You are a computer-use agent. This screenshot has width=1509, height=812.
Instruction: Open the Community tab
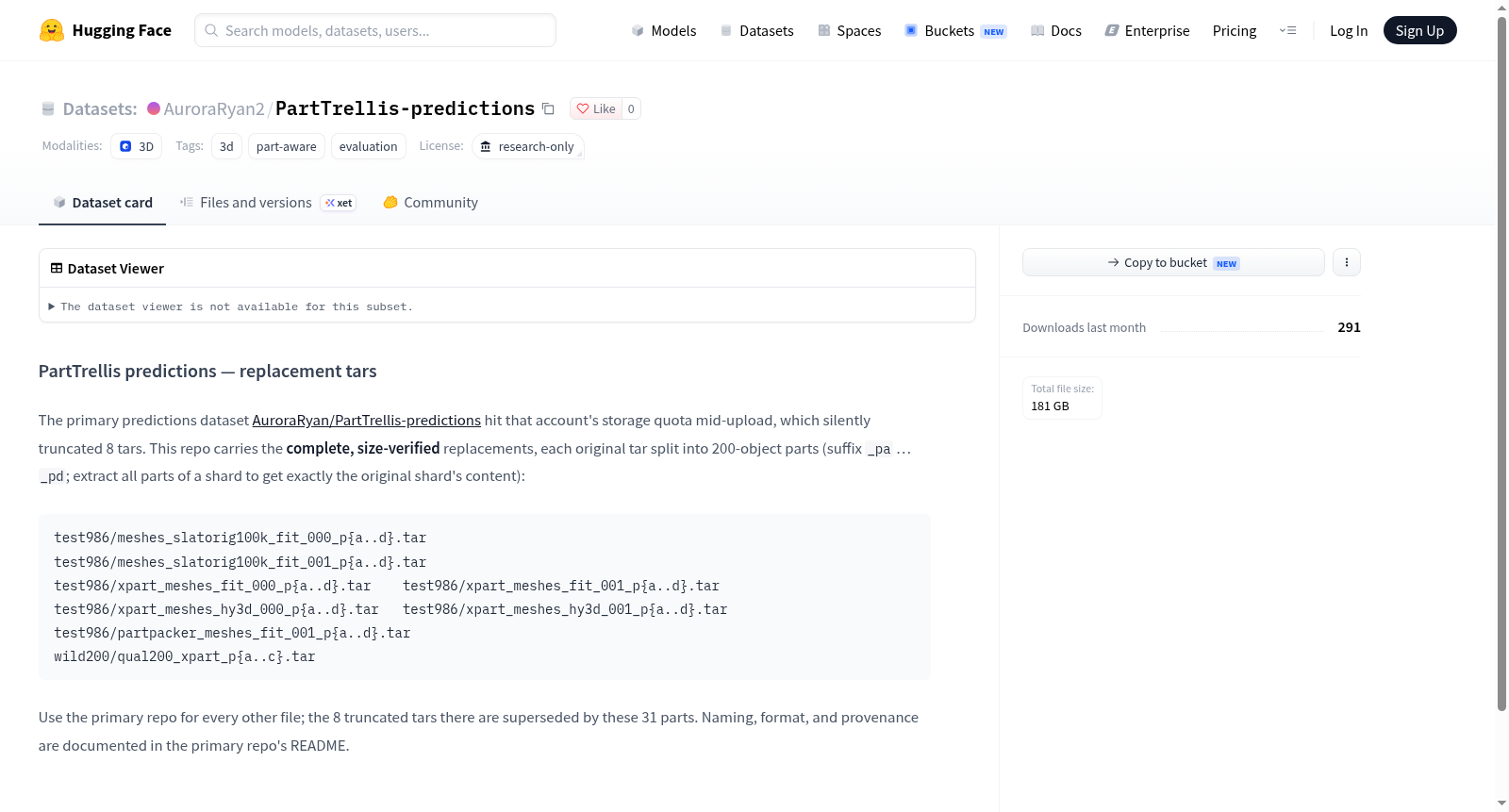pos(431,203)
